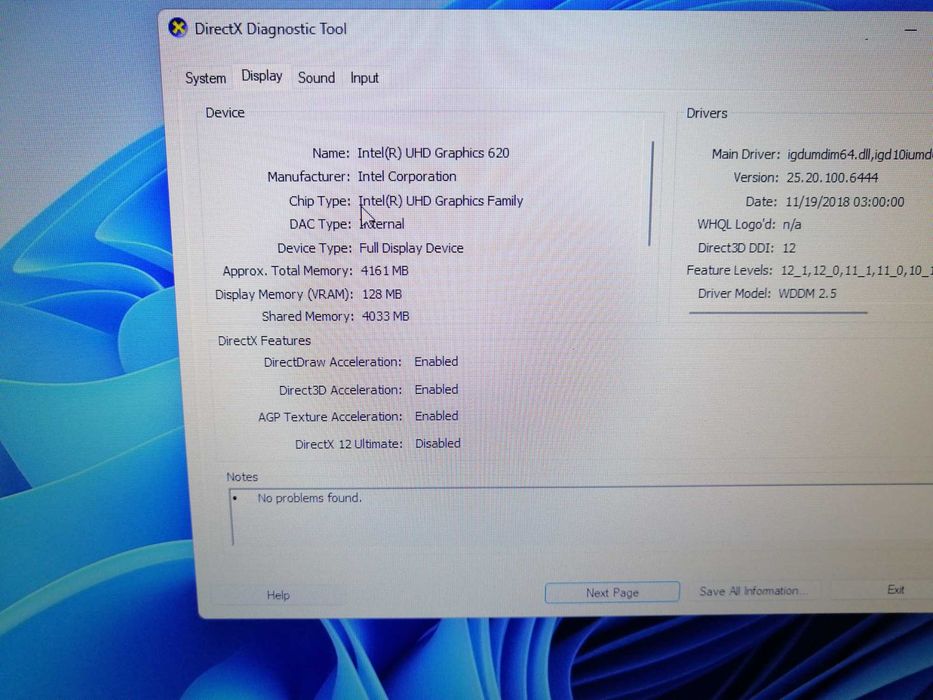The width and height of the screenshot is (933, 700).
Task: Switch to the System tab
Action: (205, 78)
